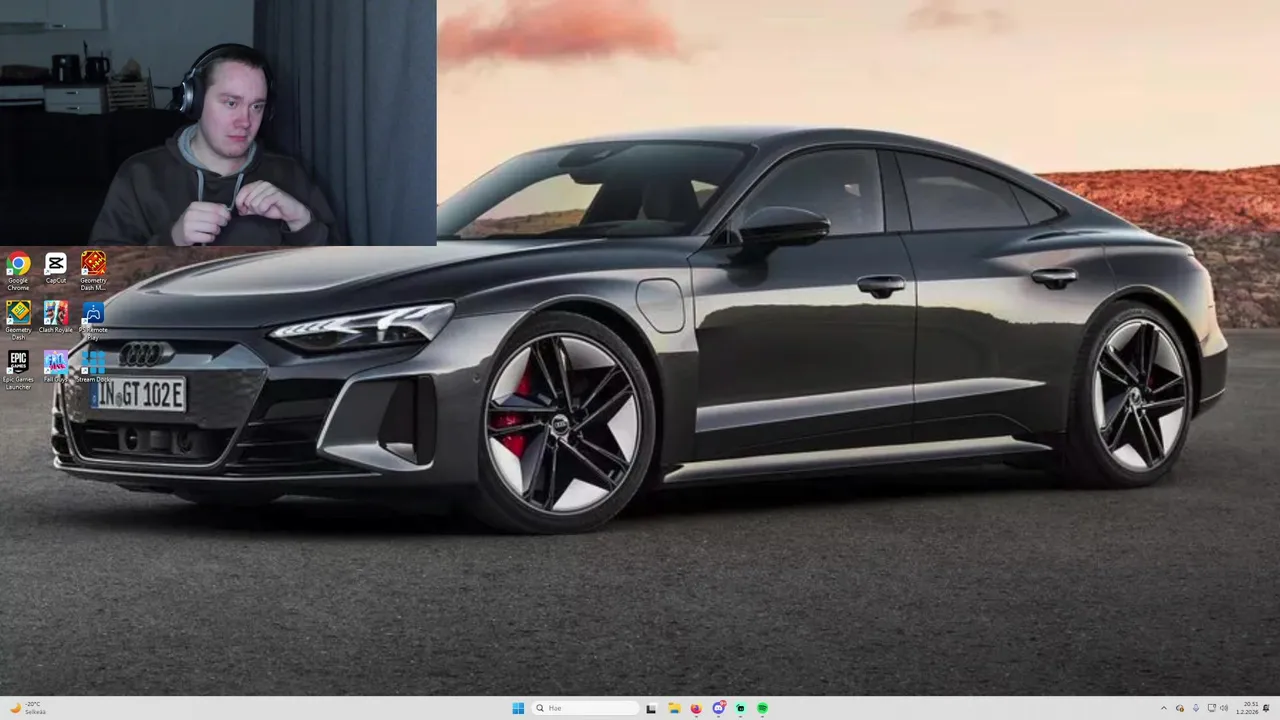This screenshot has height=720, width=1280.
Task: Open the clock and date 20.51
Action: coord(1249,708)
